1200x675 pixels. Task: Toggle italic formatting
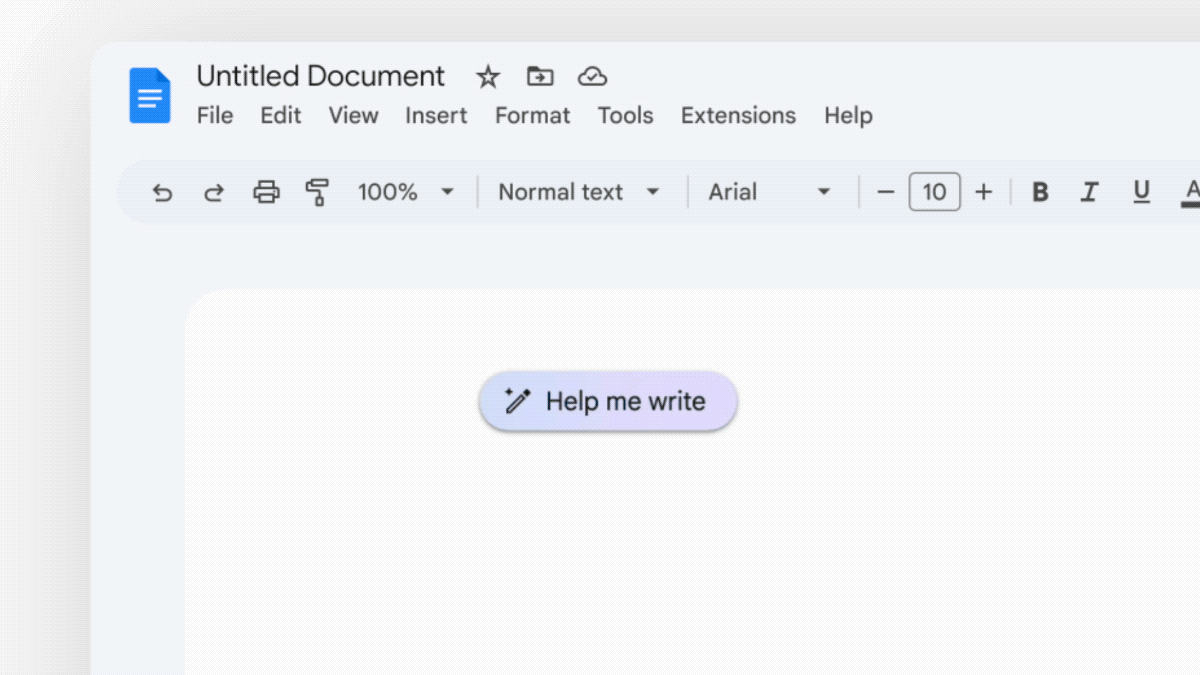pyautogui.click(x=1090, y=191)
